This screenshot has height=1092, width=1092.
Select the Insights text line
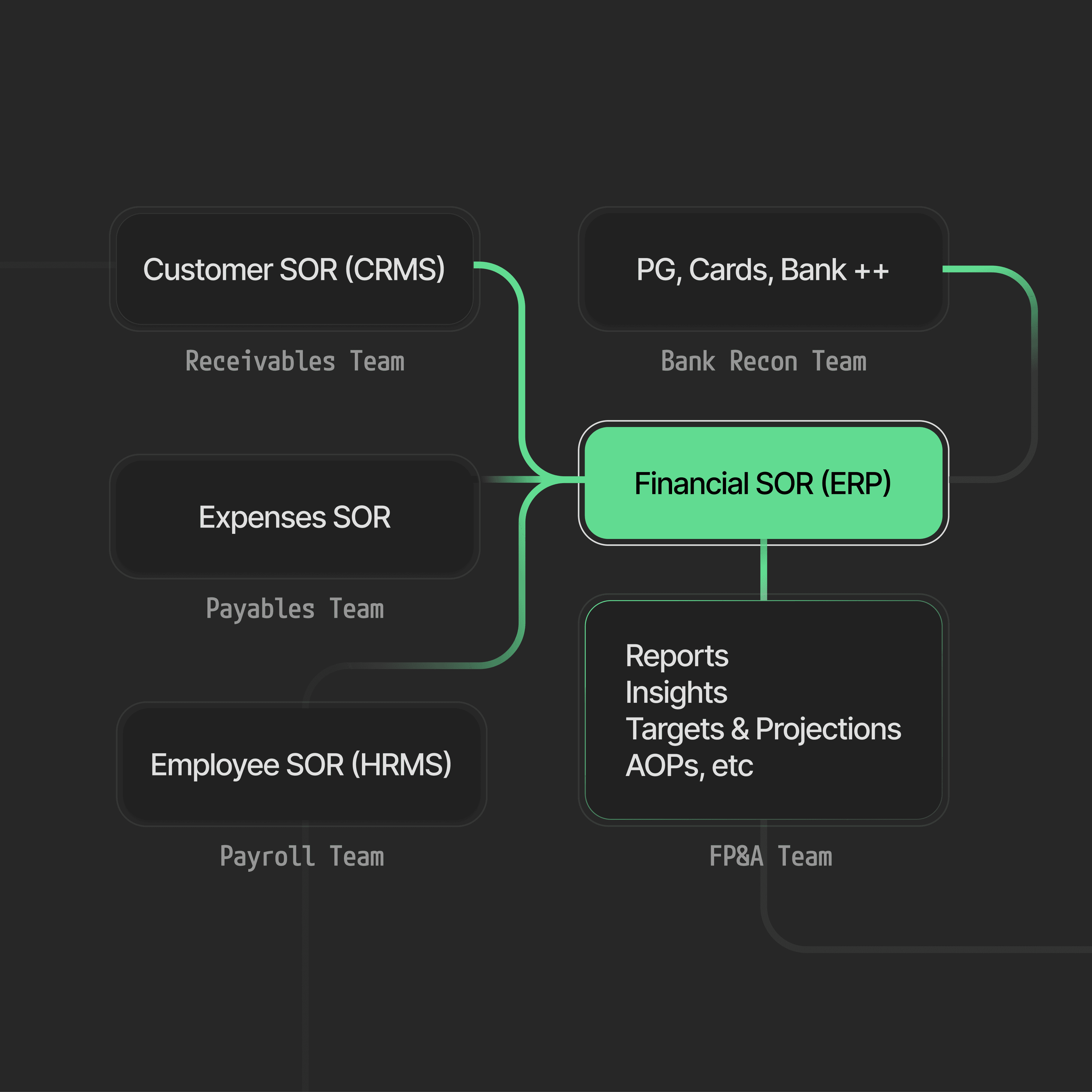click(676, 692)
